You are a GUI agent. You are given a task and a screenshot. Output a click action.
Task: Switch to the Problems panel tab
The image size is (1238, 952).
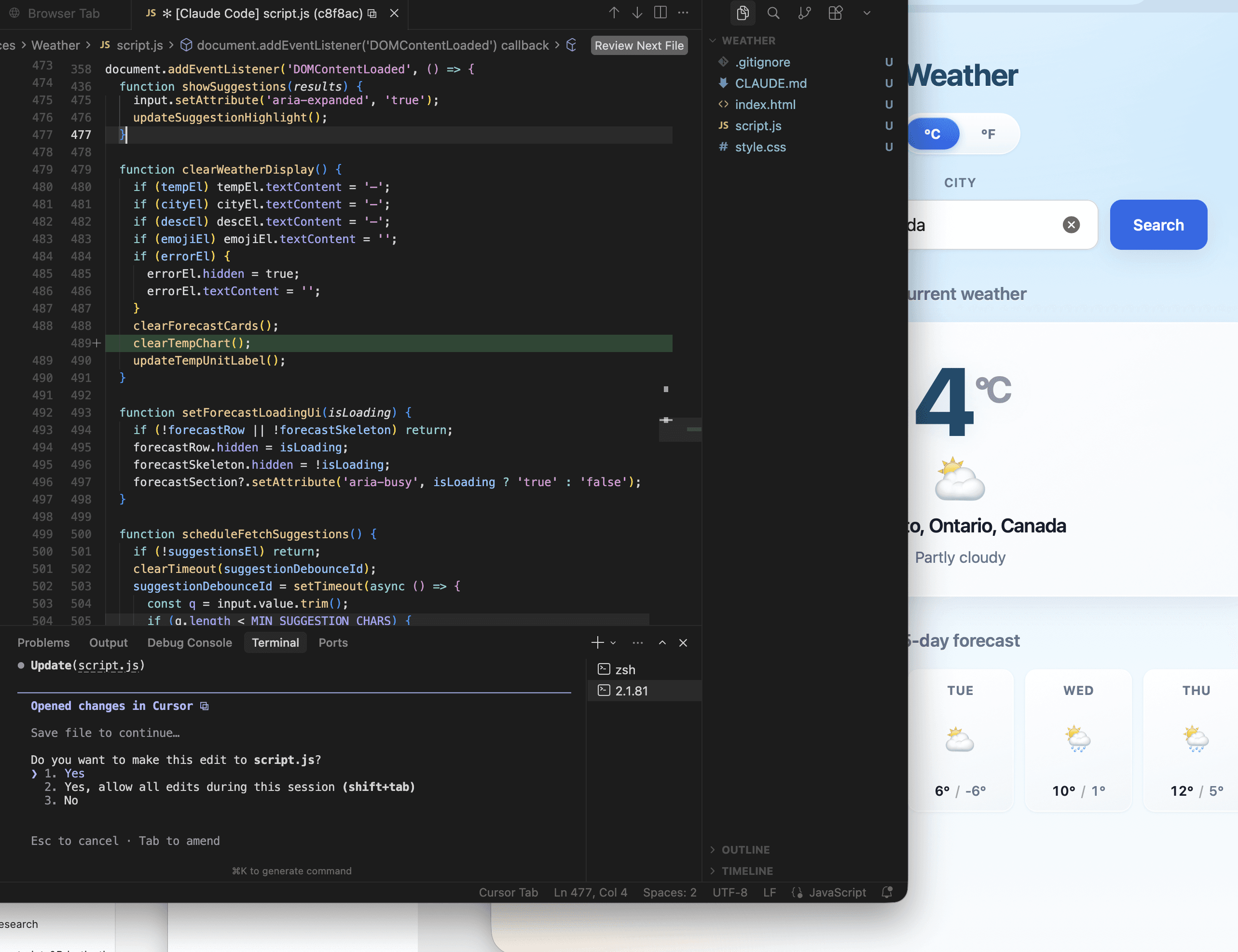43,642
